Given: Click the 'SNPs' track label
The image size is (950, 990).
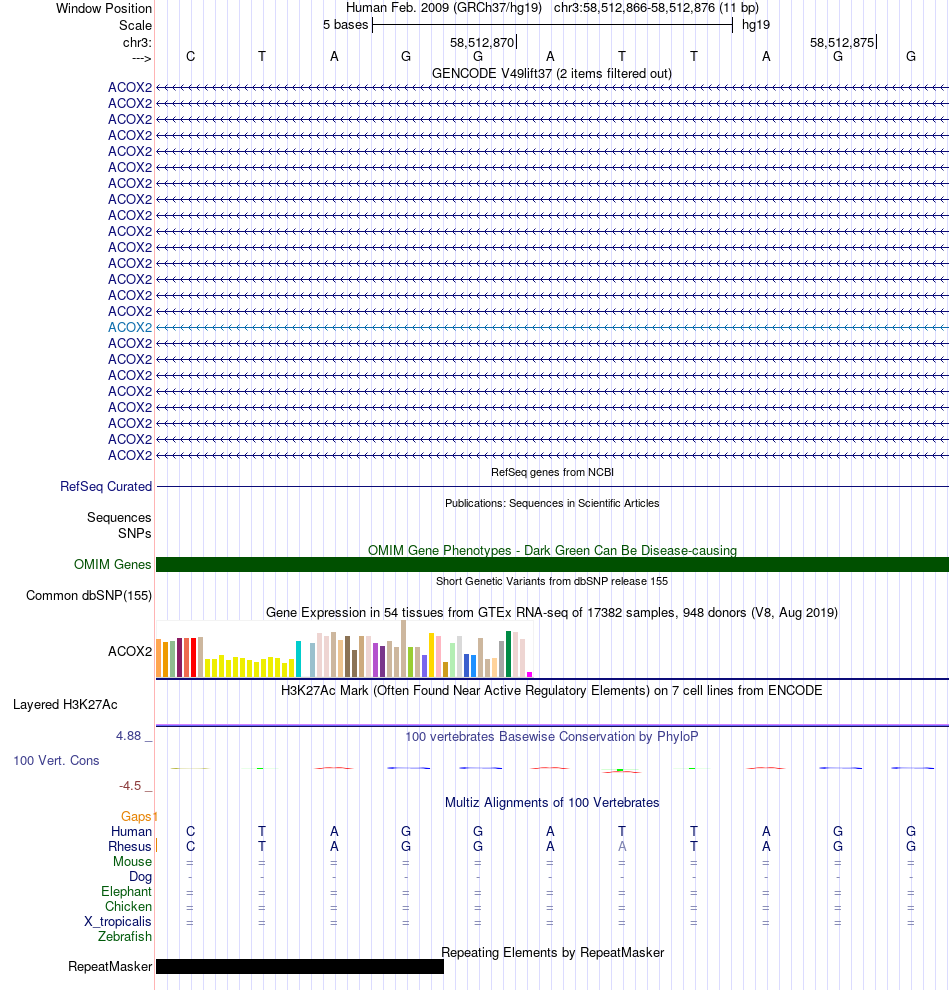Looking at the screenshot, I should click(134, 534).
